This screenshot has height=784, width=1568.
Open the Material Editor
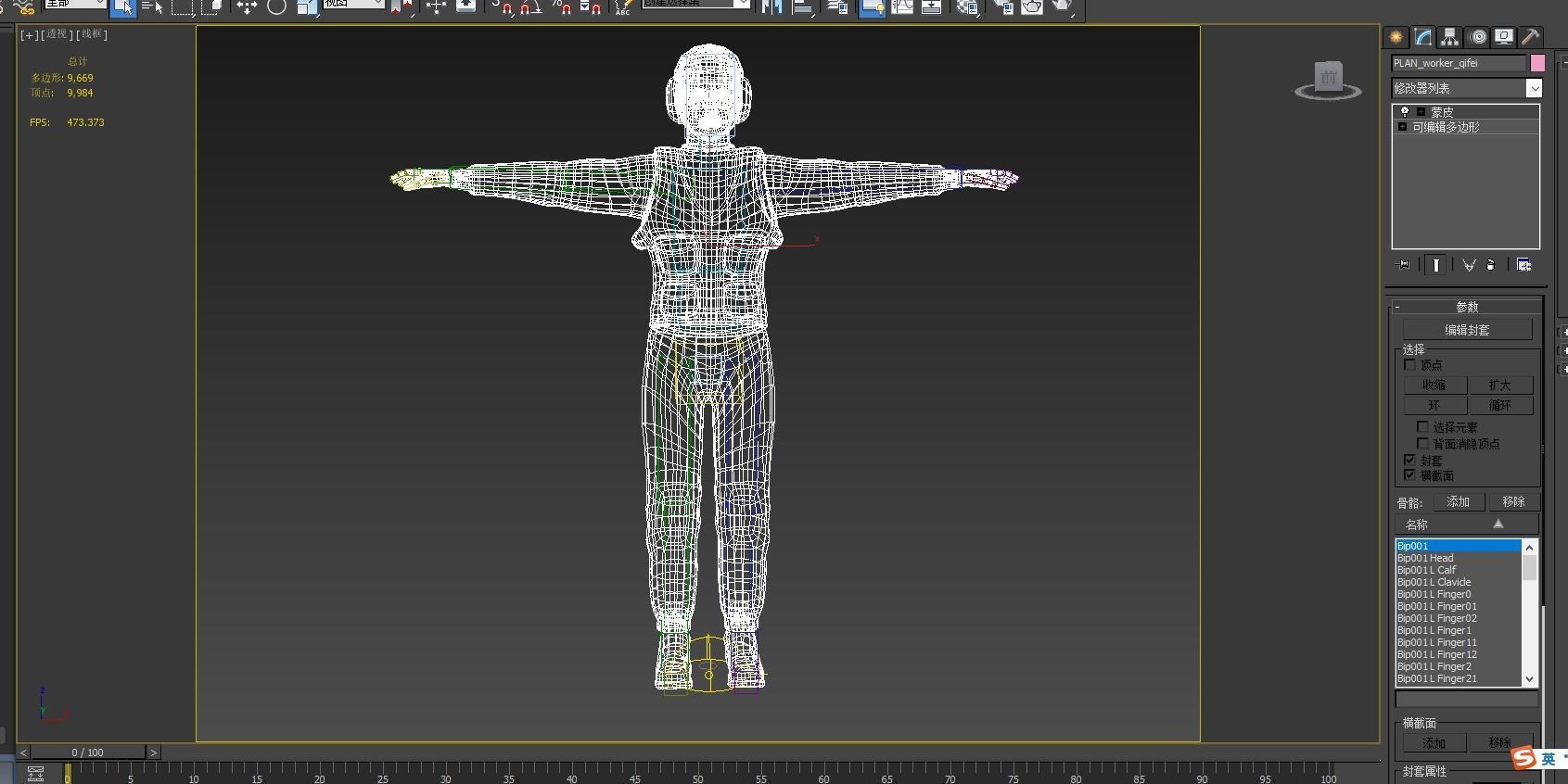pyautogui.click(x=967, y=7)
